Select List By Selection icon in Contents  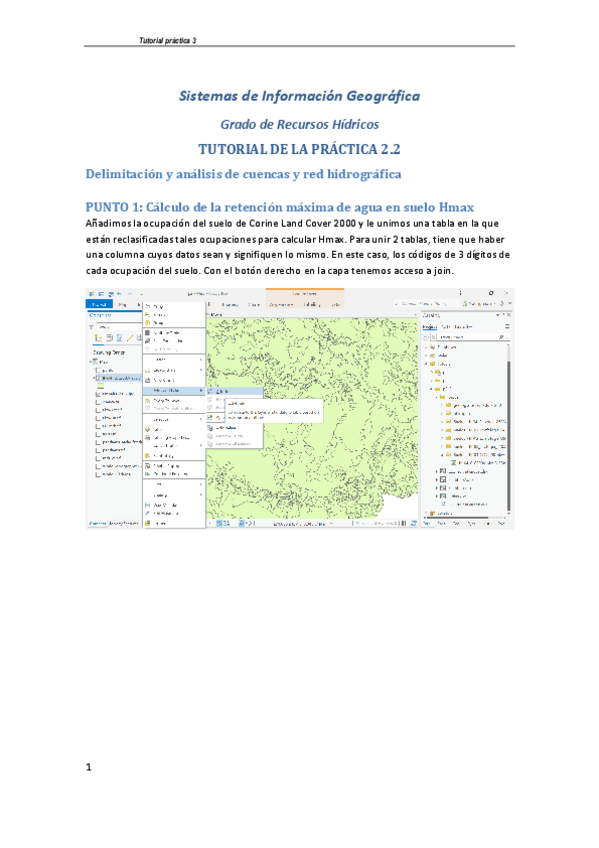[x=120, y=338]
